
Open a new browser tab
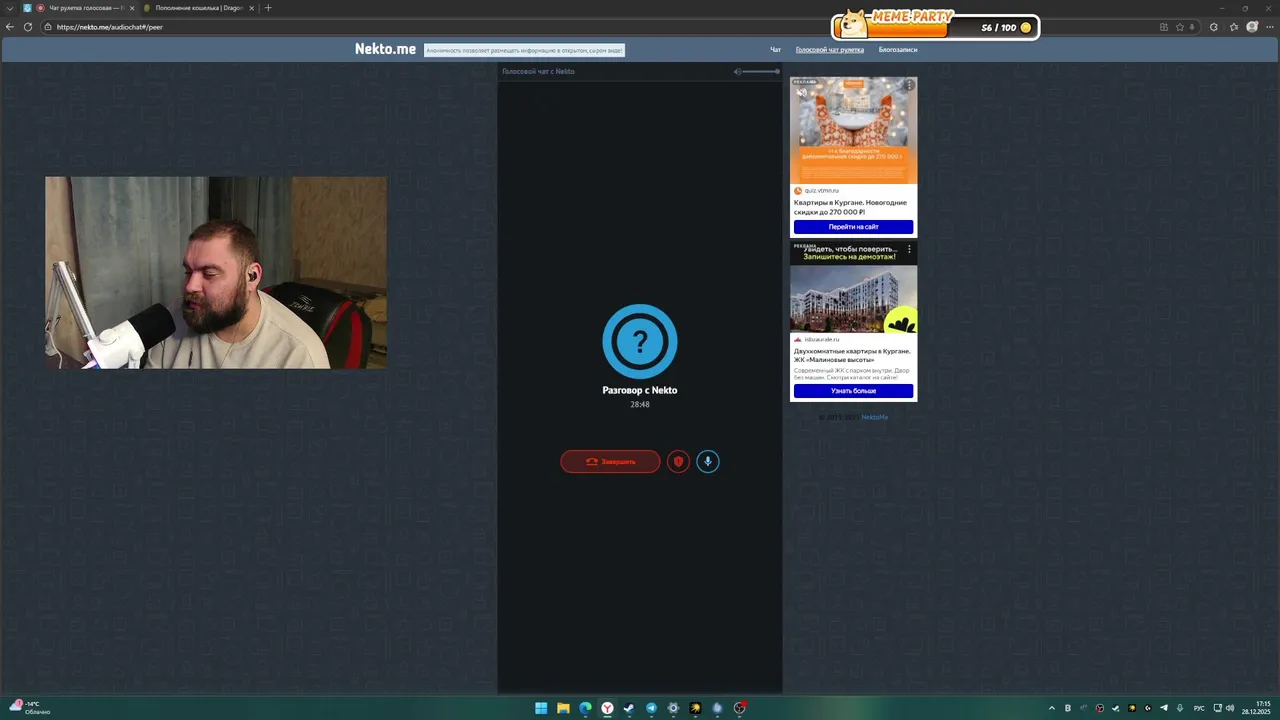268,8
